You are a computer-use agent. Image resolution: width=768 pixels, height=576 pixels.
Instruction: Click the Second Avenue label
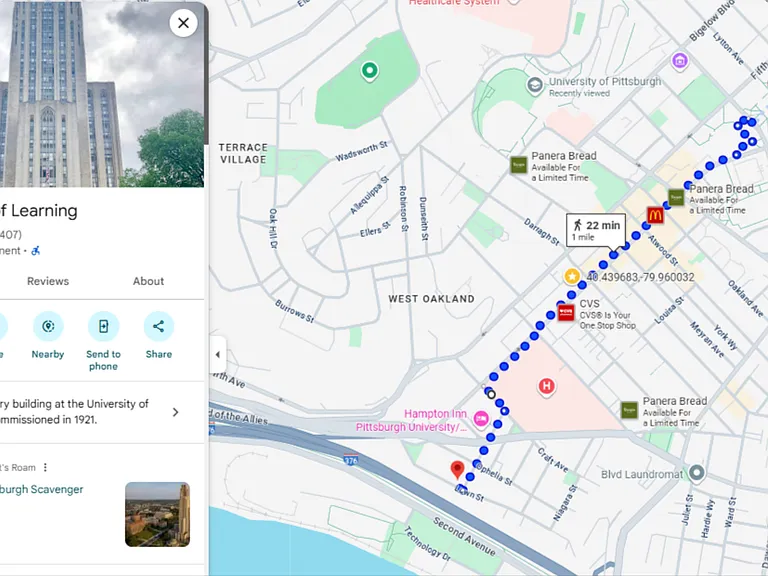464,536
